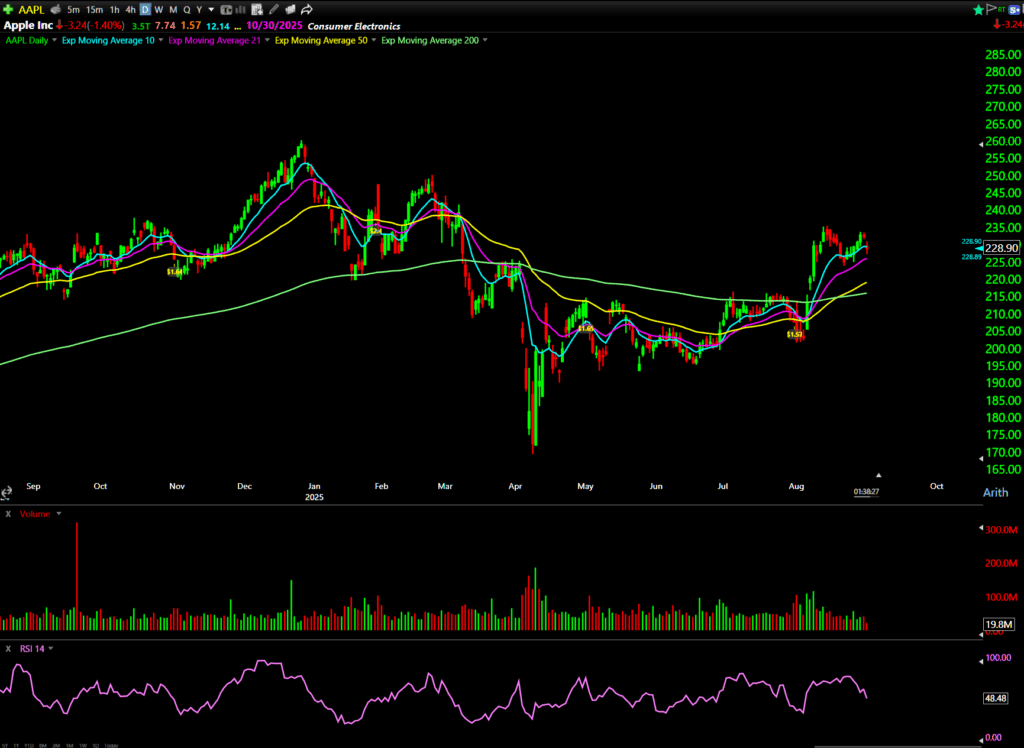Select the Q quarterly timeframe
This screenshot has height=748, width=1024.
coord(187,10)
